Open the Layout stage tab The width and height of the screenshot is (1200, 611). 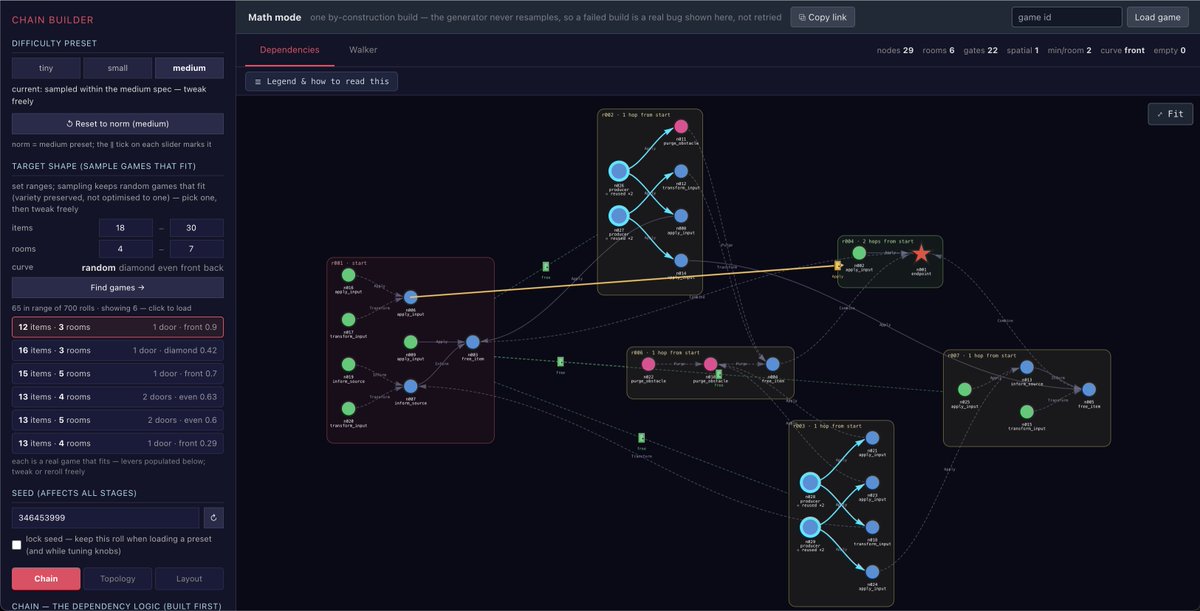189,578
